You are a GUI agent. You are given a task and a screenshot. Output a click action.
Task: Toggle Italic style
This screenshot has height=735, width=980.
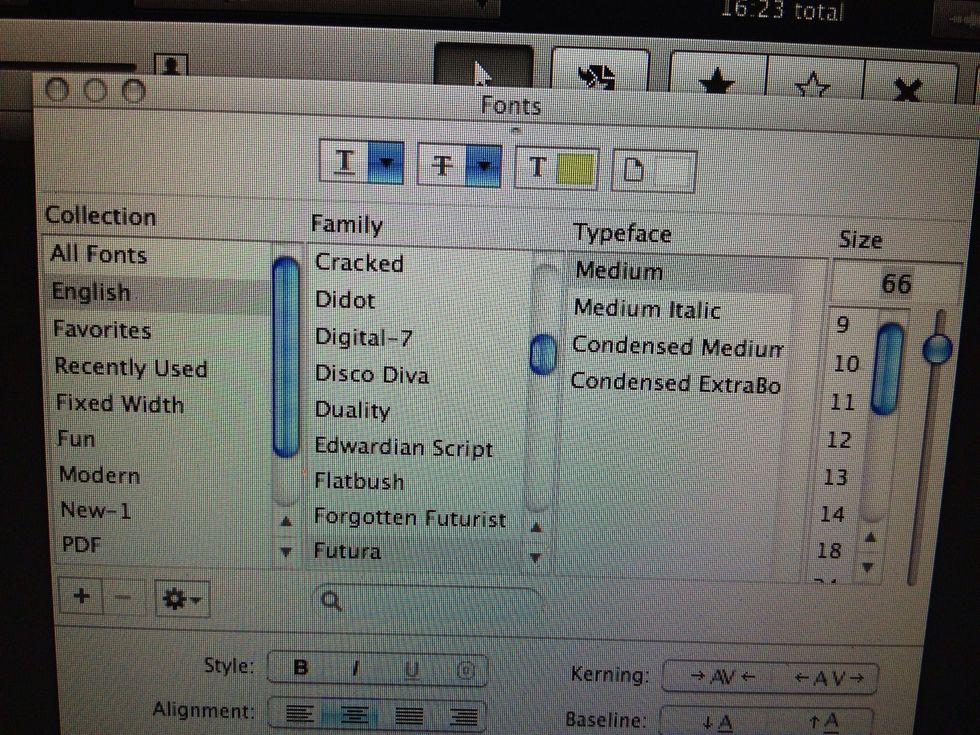[355, 669]
